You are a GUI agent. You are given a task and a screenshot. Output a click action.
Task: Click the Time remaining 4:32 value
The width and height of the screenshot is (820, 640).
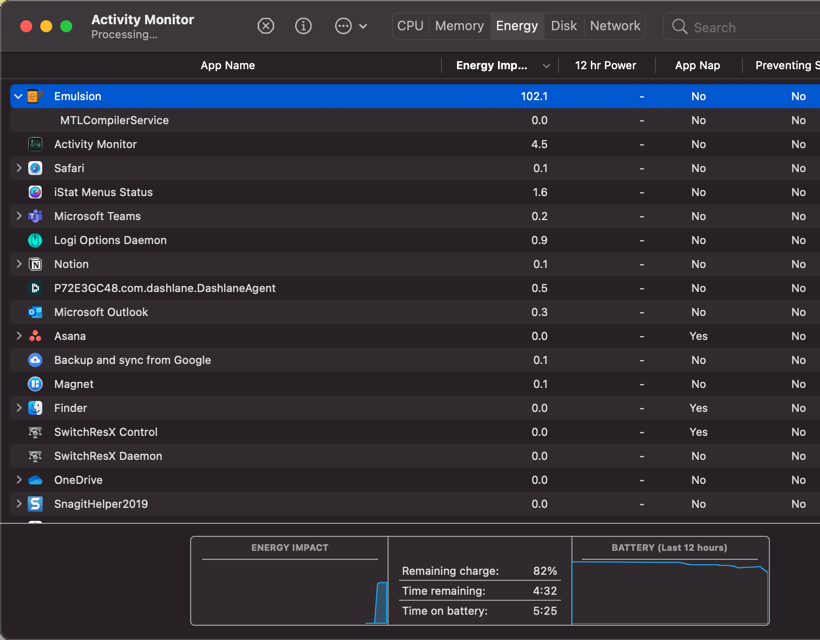click(x=545, y=591)
